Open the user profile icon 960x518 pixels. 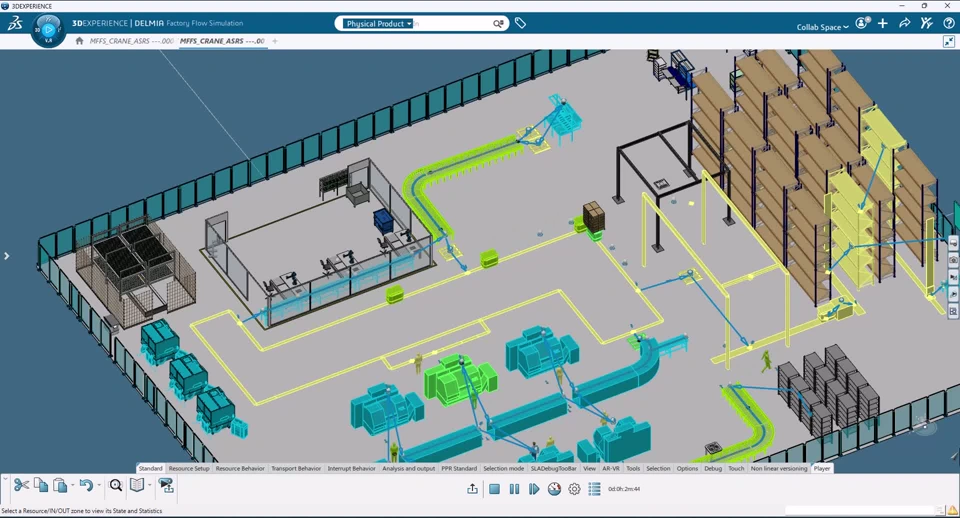point(863,23)
